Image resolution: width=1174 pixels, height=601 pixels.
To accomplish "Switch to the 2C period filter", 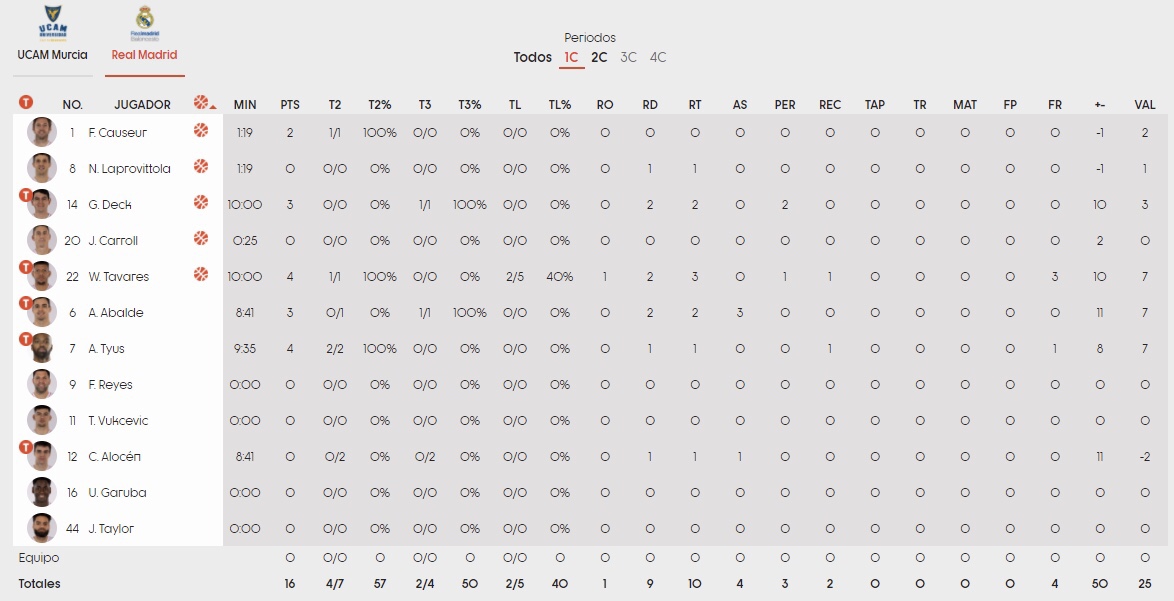I will (x=599, y=57).
